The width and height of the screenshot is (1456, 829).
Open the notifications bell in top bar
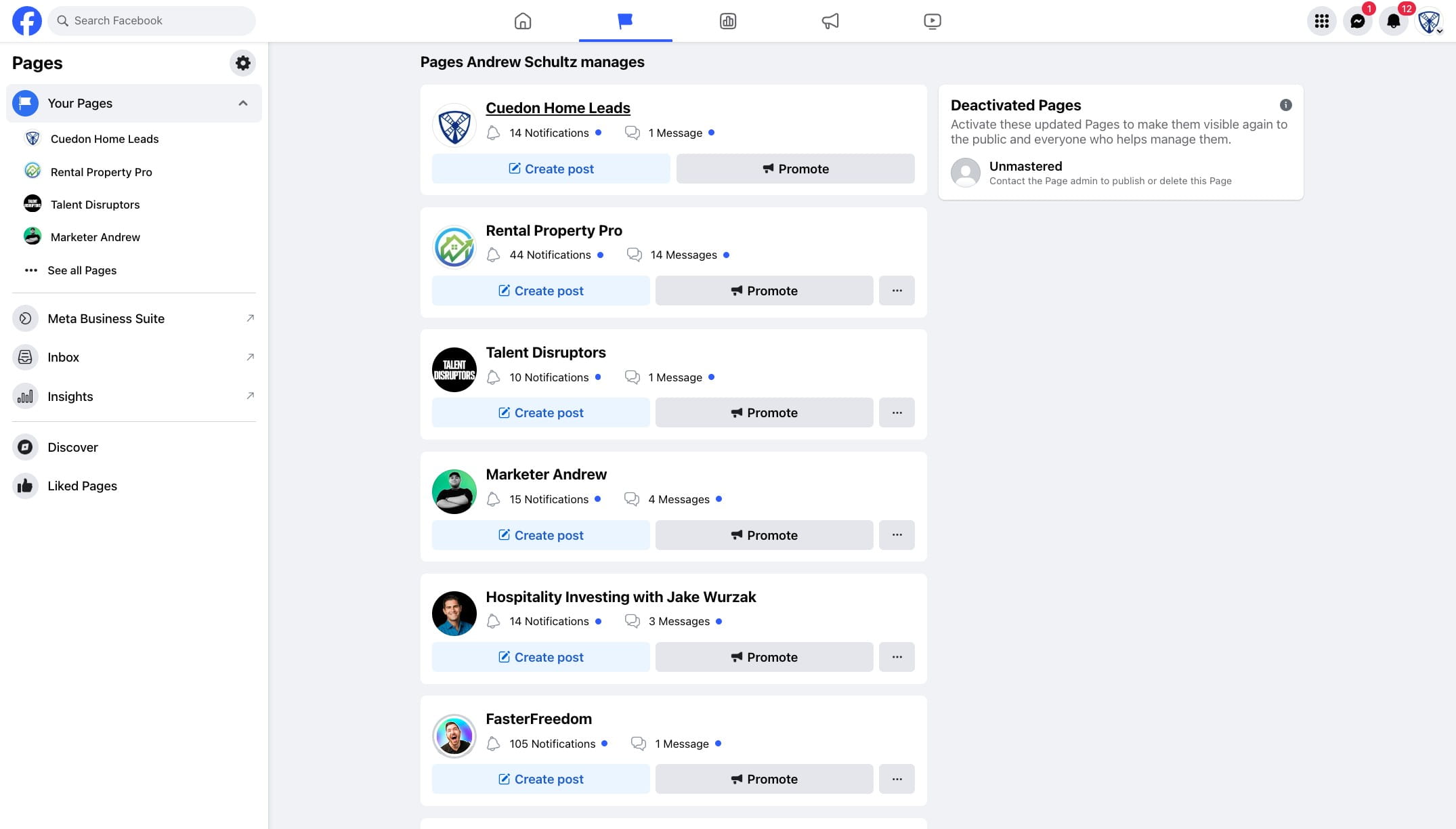click(x=1393, y=21)
